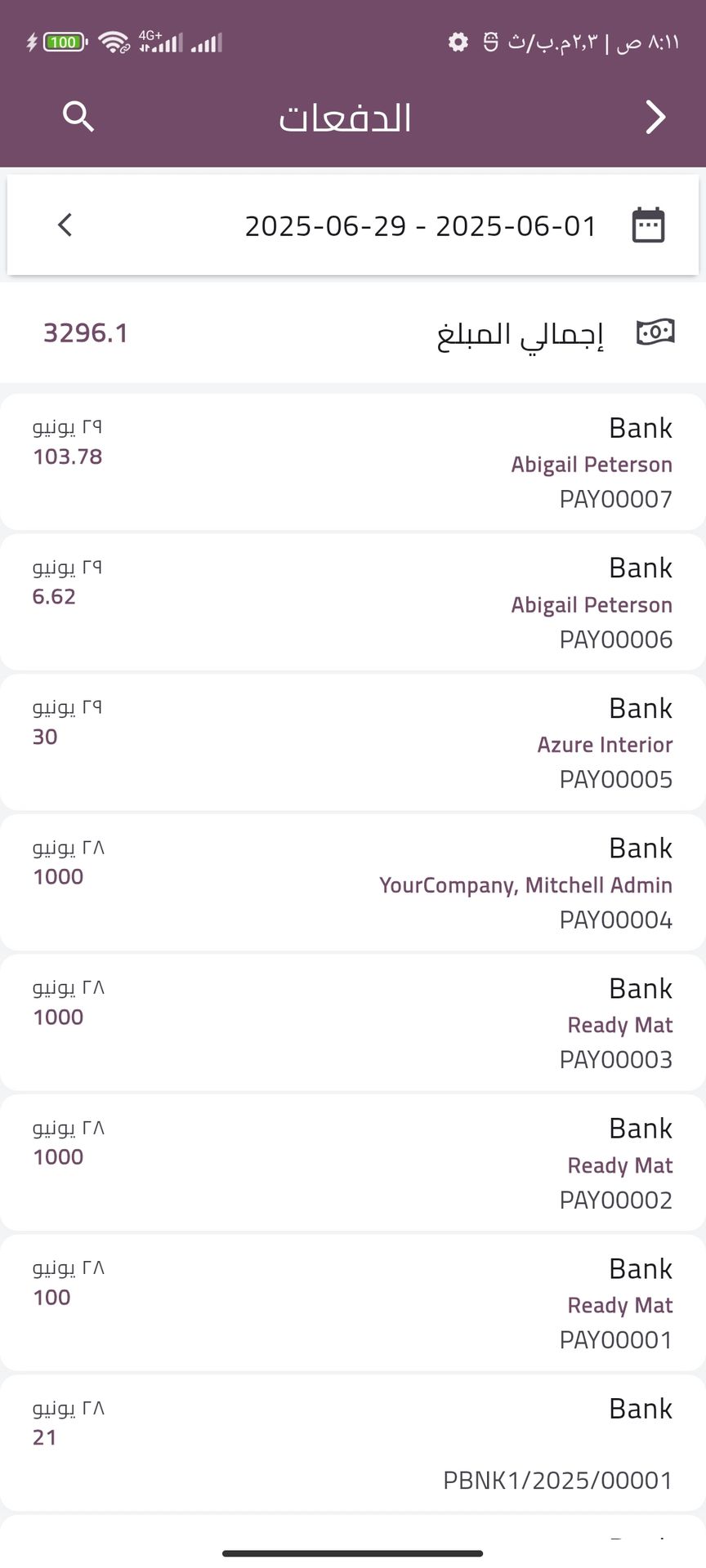This screenshot has width=706, height=1568.
Task: Open the settings gear in status bar
Action: coord(458,42)
